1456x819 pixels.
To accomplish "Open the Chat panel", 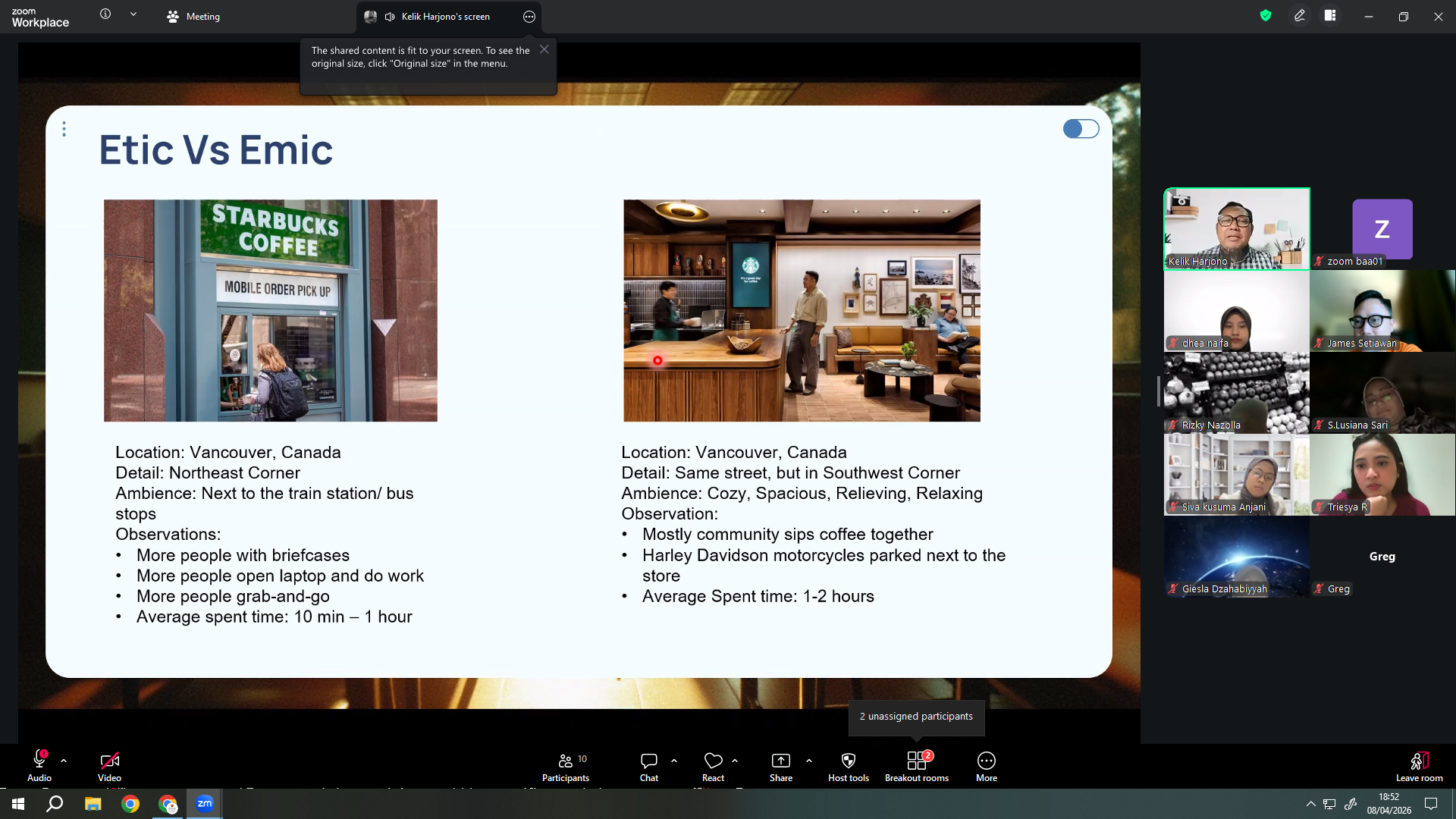I will [649, 766].
